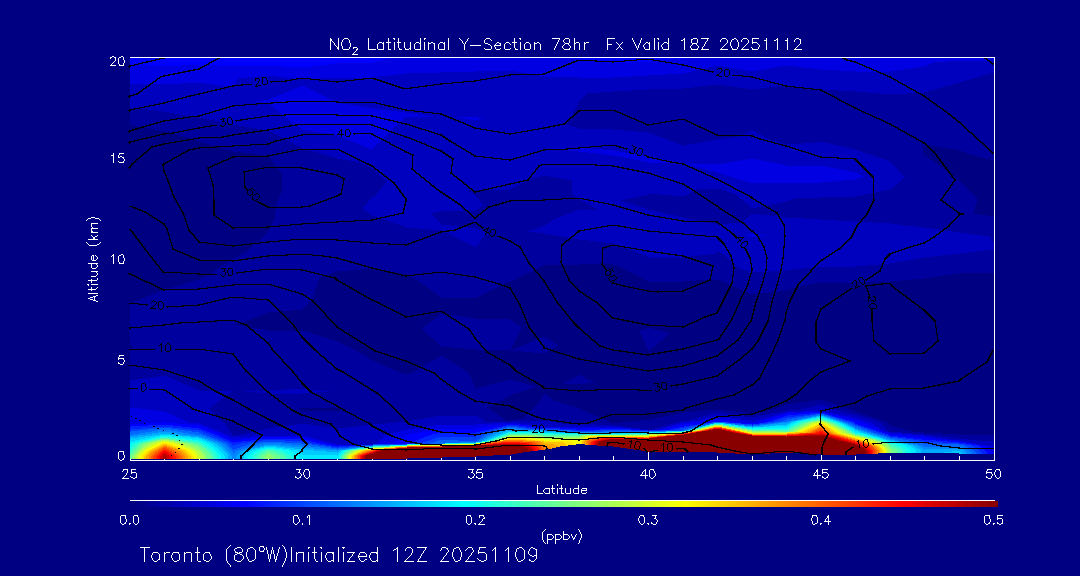
Task: Click the "(ppbv)" units label under colorbar
Action: pyautogui.click(x=561, y=536)
